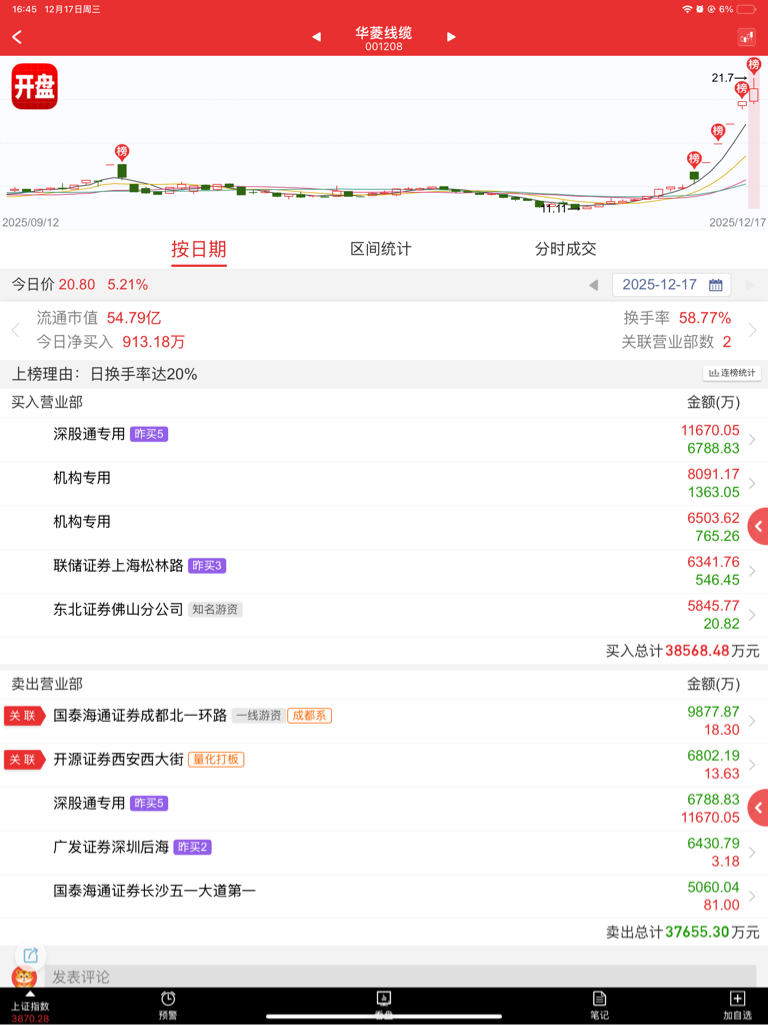768x1025 pixels.
Task: Expand chevron for 5060.04 sell row
Action: (752, 896)
